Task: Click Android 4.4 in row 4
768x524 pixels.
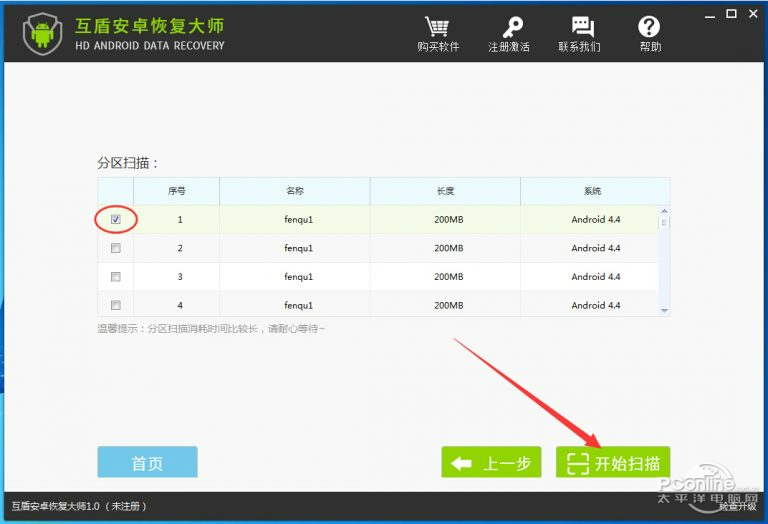Action: pyautogui.click(x=596, y=305)
